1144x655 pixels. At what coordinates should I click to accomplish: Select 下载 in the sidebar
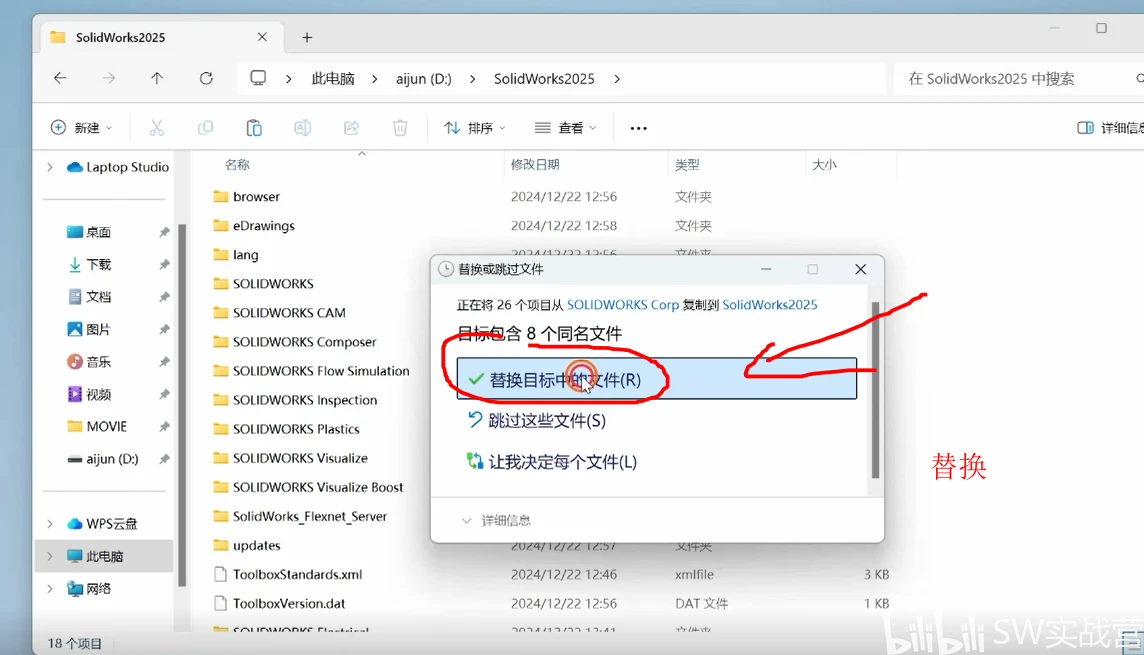98,264
